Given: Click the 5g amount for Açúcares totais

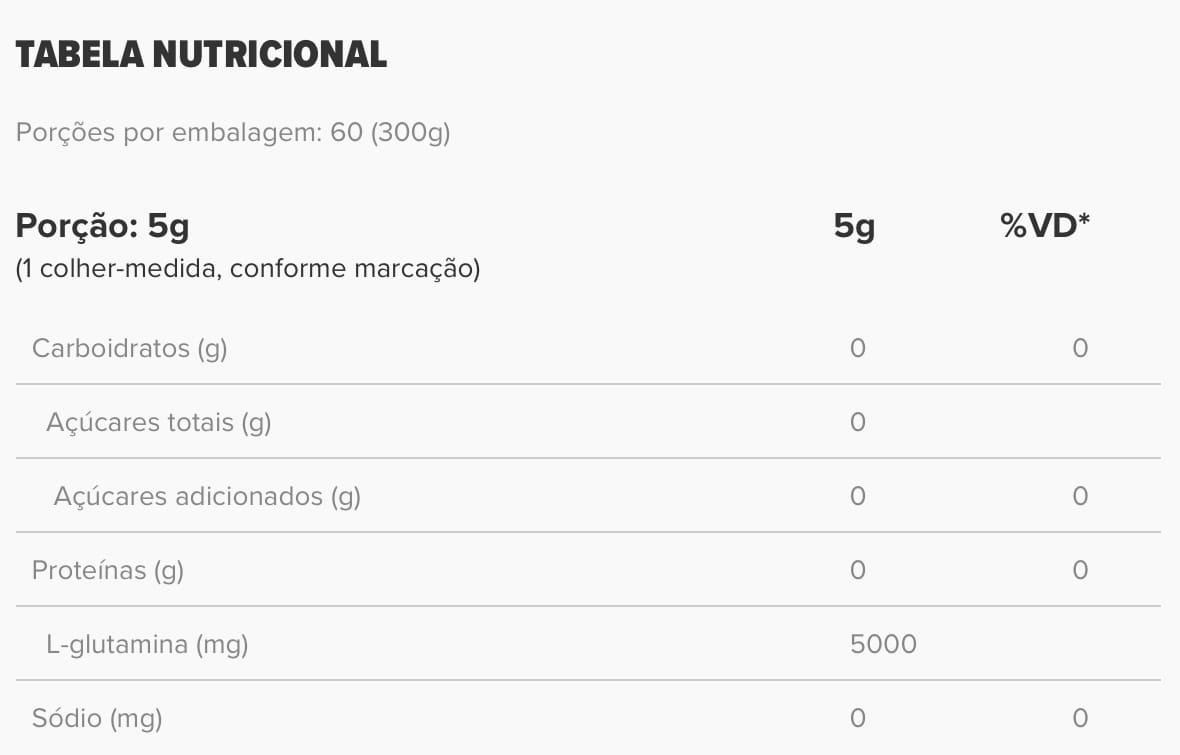Looking at the screenshot, I should tap(857, 422).
